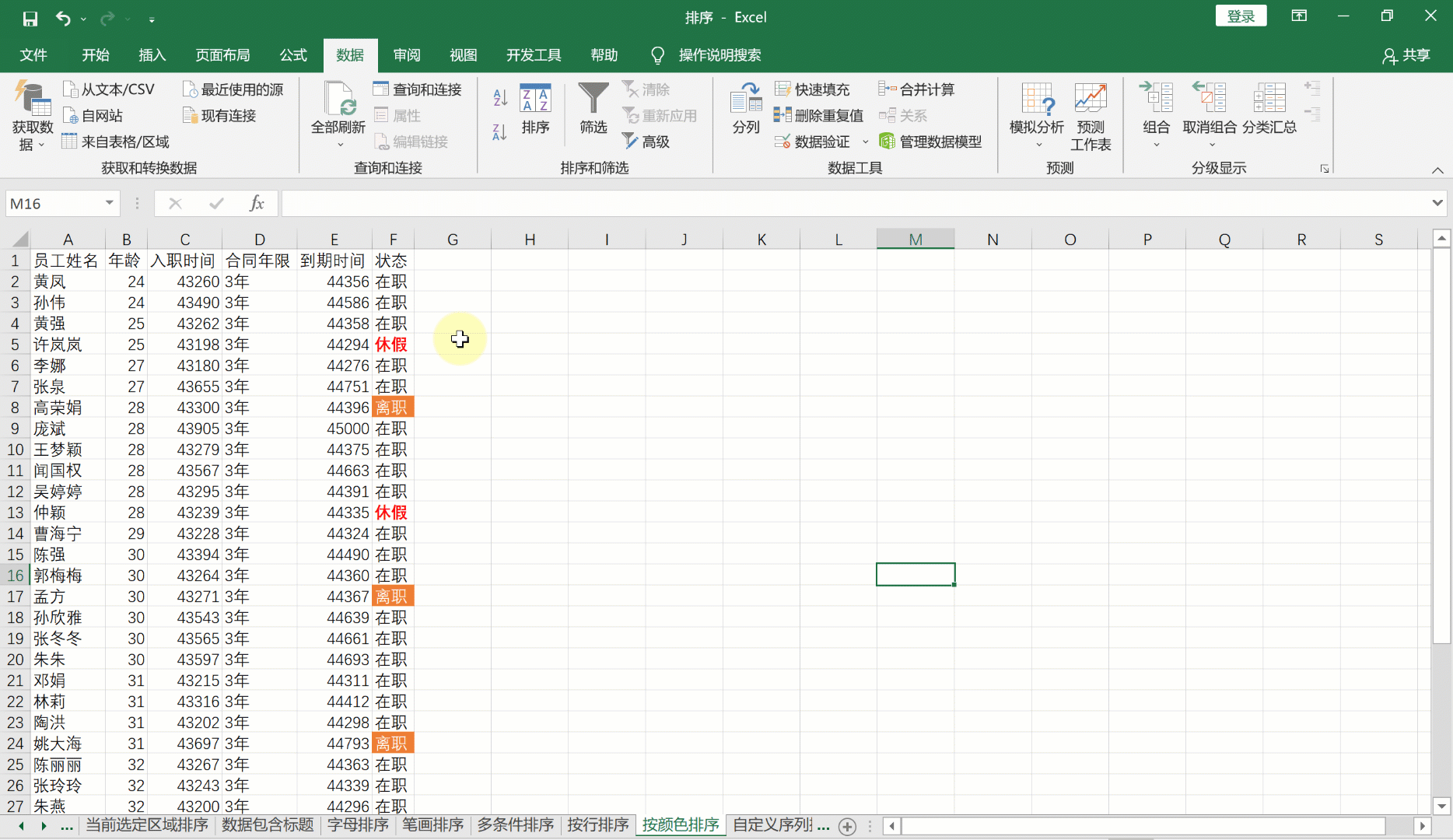Click 从文本/CSV import icon

pyautogui.click(x=109, y=89)
